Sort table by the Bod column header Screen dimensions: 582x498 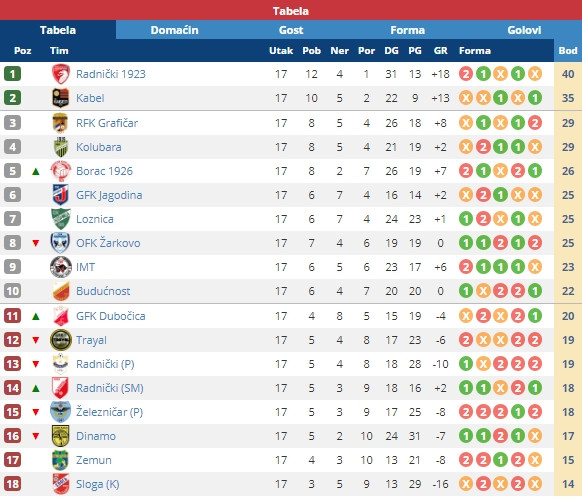click(x=568, y=50)
